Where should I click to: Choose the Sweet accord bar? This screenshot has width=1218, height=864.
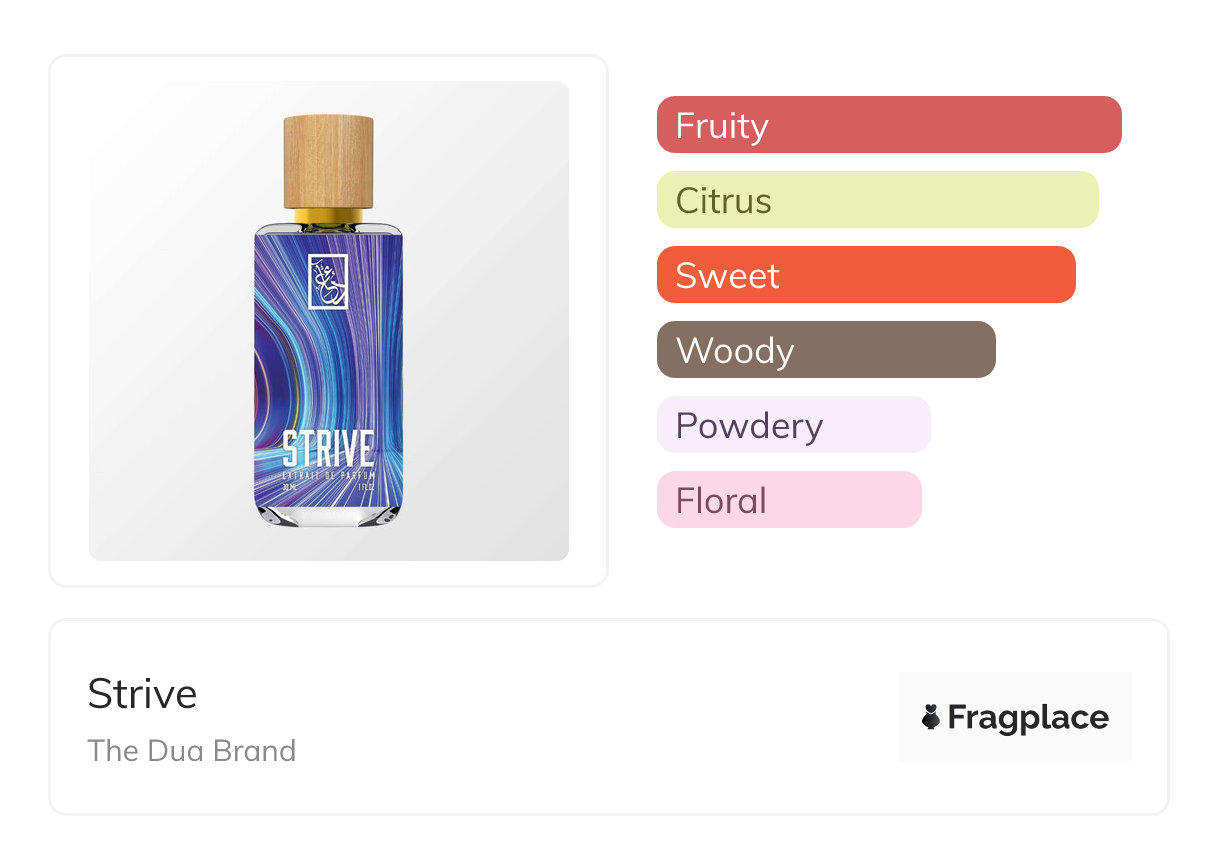pos(865,275)
